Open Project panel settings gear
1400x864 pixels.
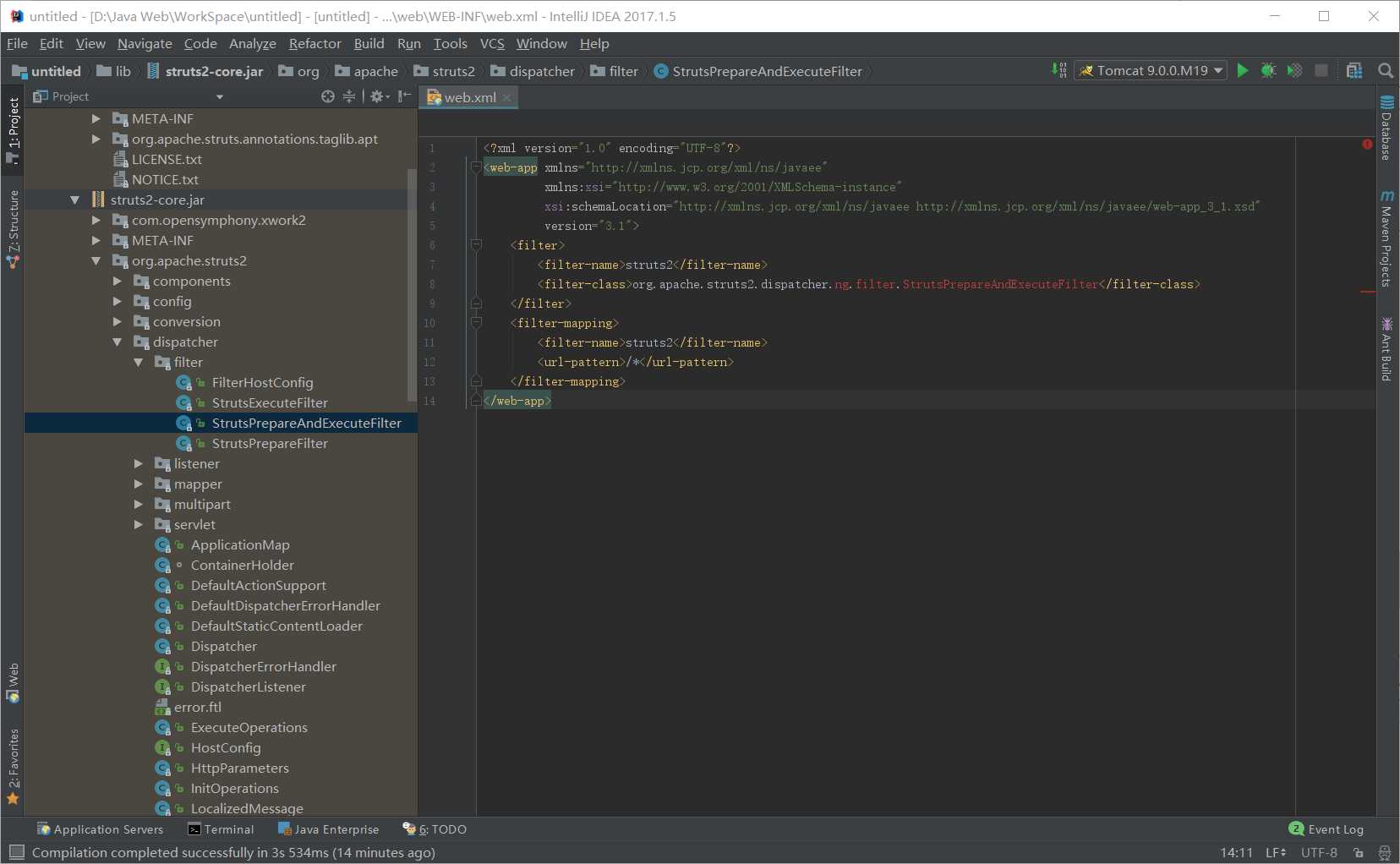378,96
